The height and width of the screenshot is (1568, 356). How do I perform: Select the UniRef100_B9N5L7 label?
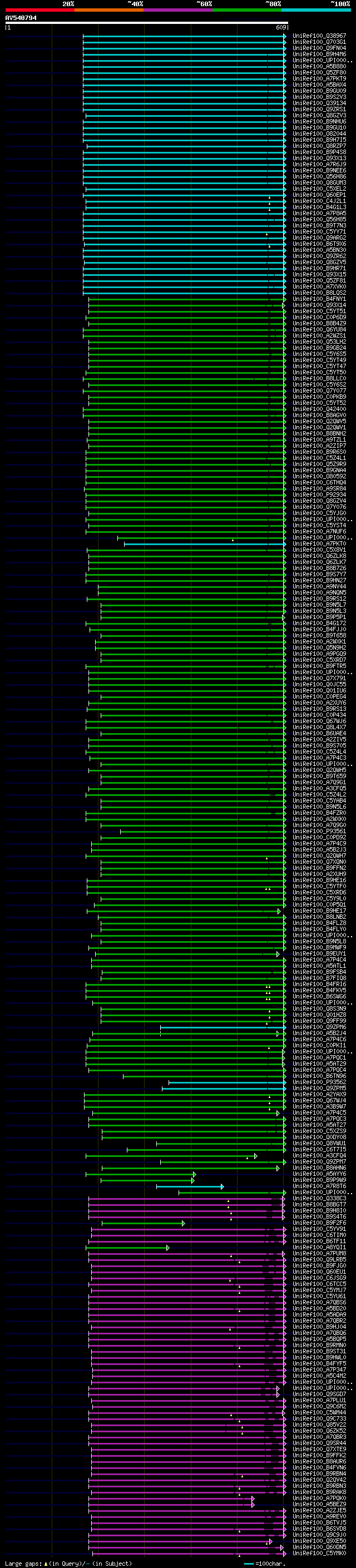(x=319, y=605)
